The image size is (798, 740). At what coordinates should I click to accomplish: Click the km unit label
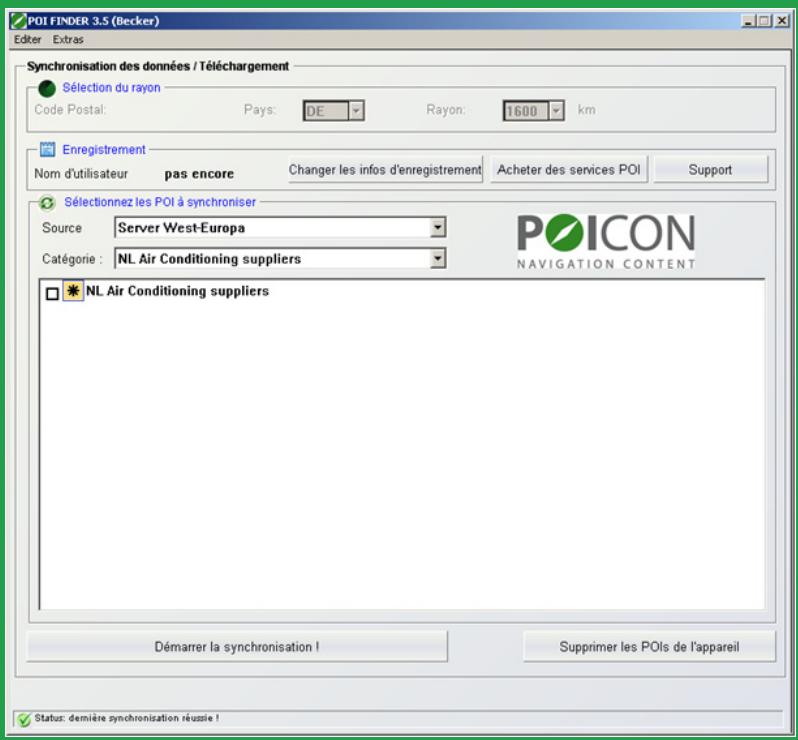586,110
